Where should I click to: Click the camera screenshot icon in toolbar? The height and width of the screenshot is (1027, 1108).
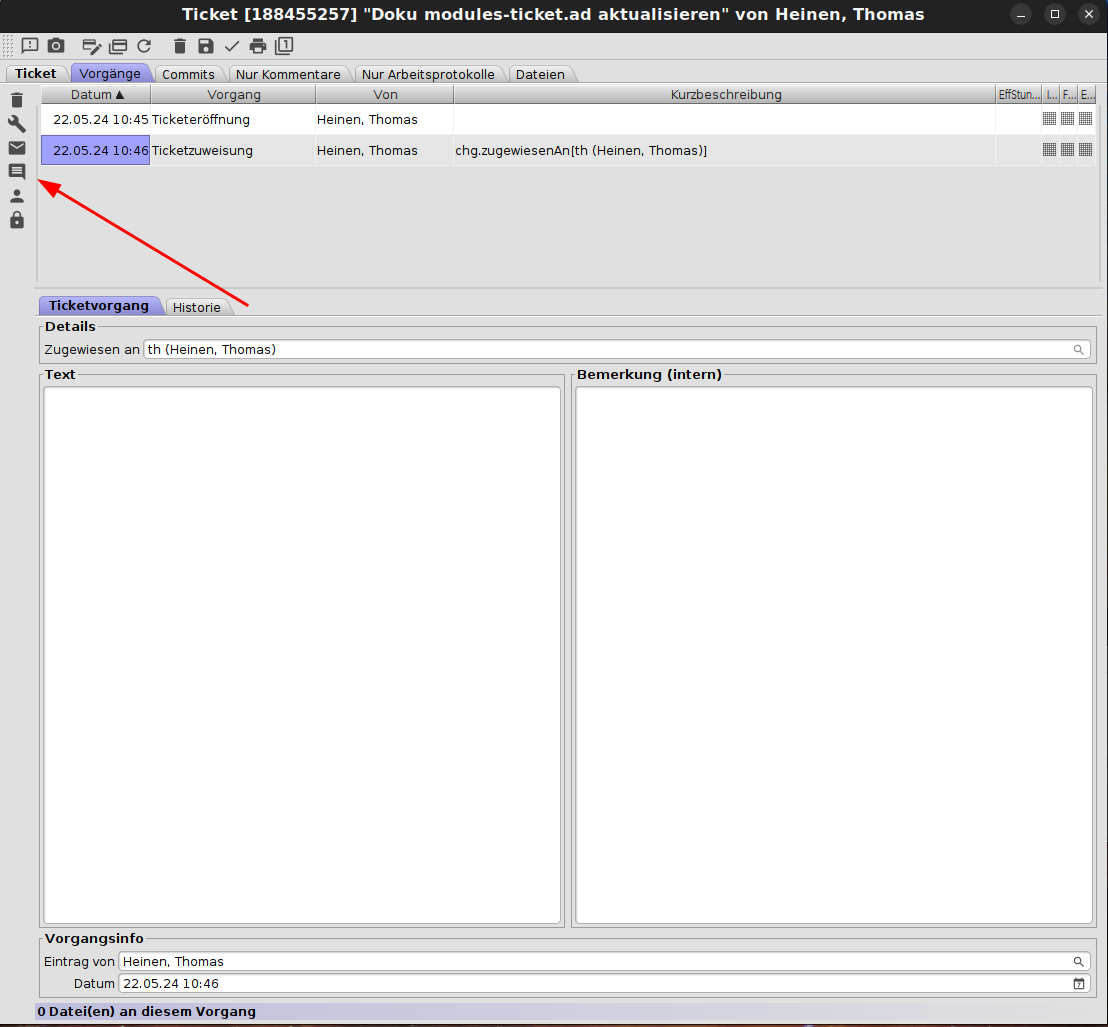pyautogui.click(x=56, y=46)
